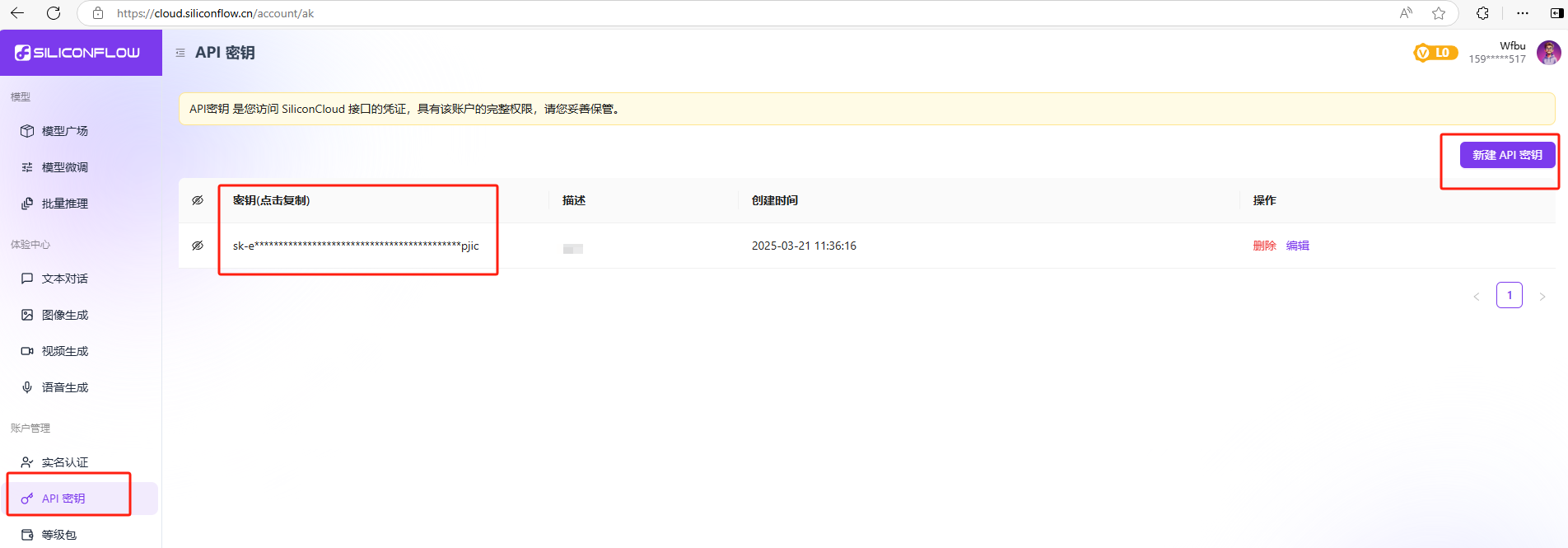Viewport: 1568px width, 548px height.
Task: Click the 新建 API 密钥 button
Action: [x=1507, y=155]
